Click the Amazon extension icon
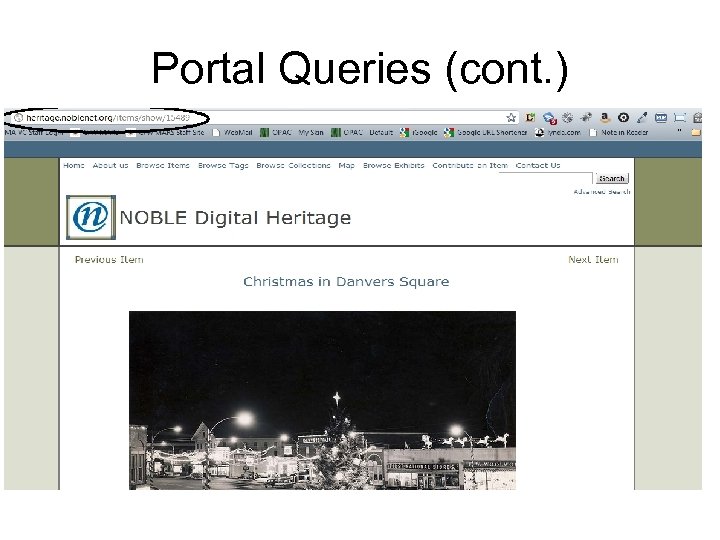720x540 pixels. tap(605, 118)
